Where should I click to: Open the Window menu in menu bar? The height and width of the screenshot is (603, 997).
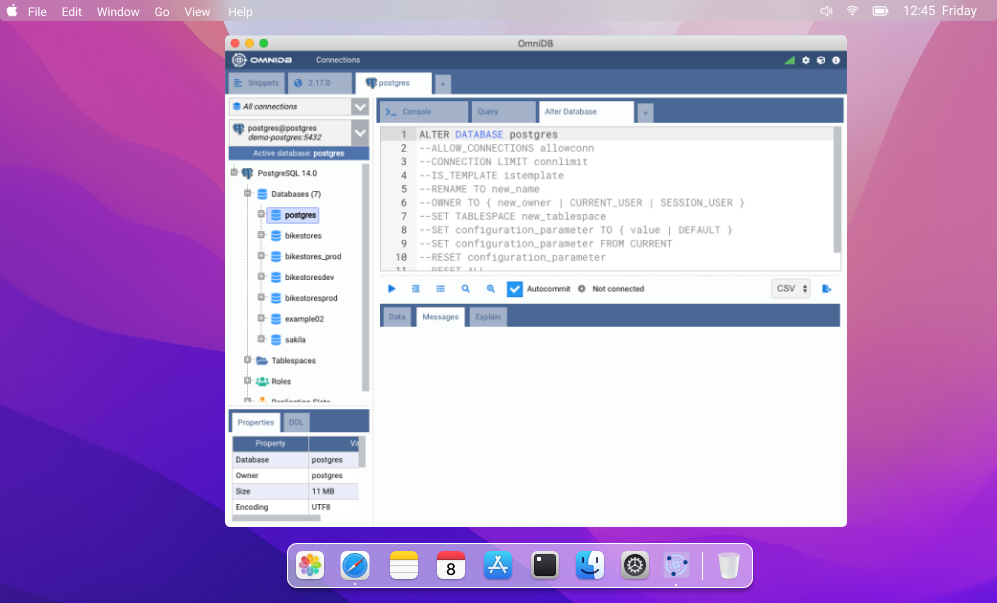coord(118,11)
